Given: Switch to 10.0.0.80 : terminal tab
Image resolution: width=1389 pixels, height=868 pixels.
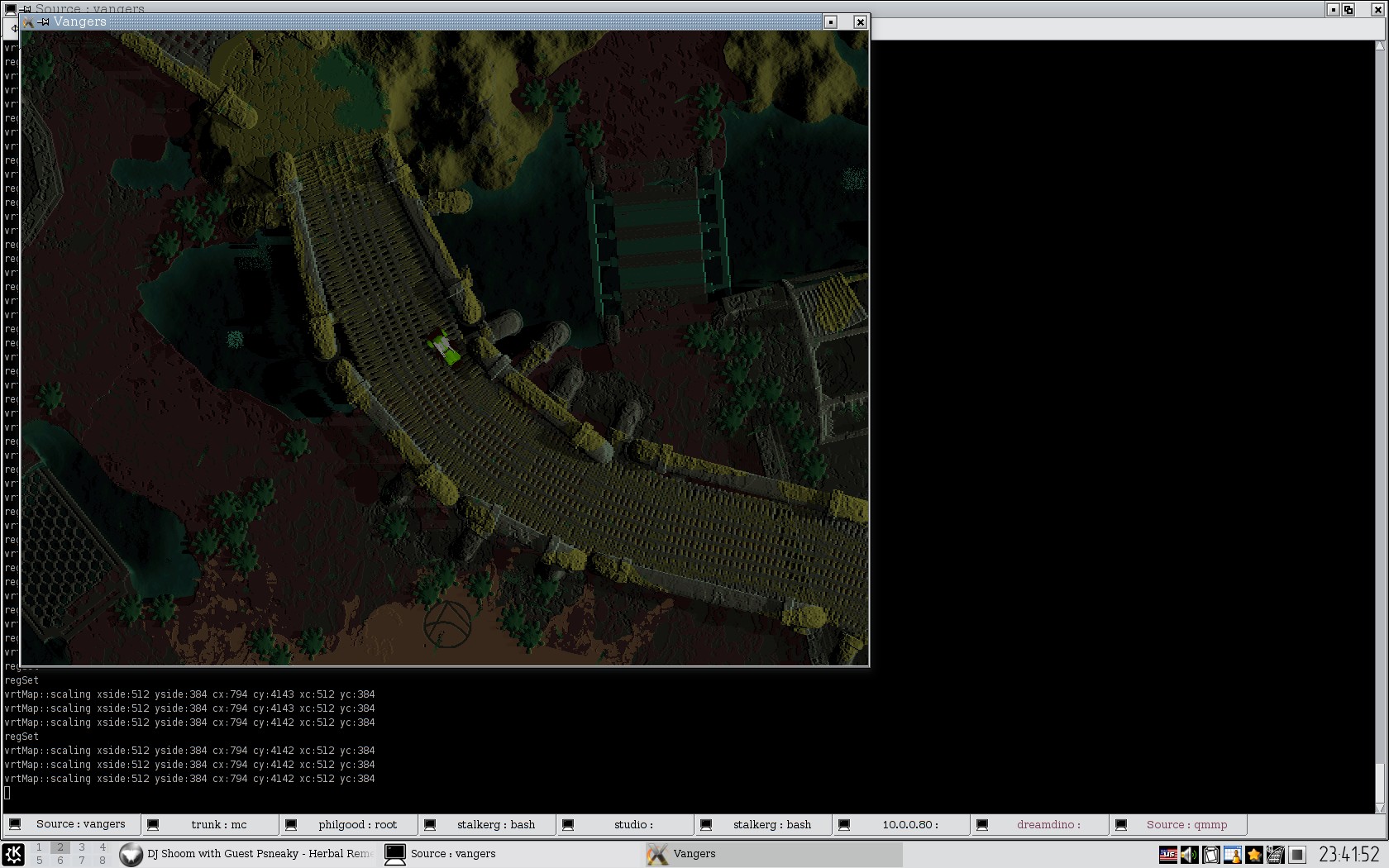Looking at the screenshot, I should (x=901, y=824).
